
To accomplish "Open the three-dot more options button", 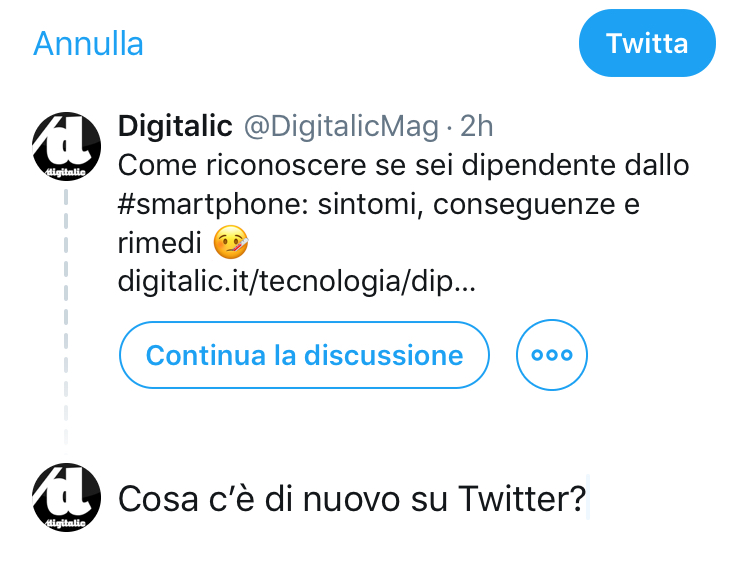I will pyautogui.click(x=551, y=355).
